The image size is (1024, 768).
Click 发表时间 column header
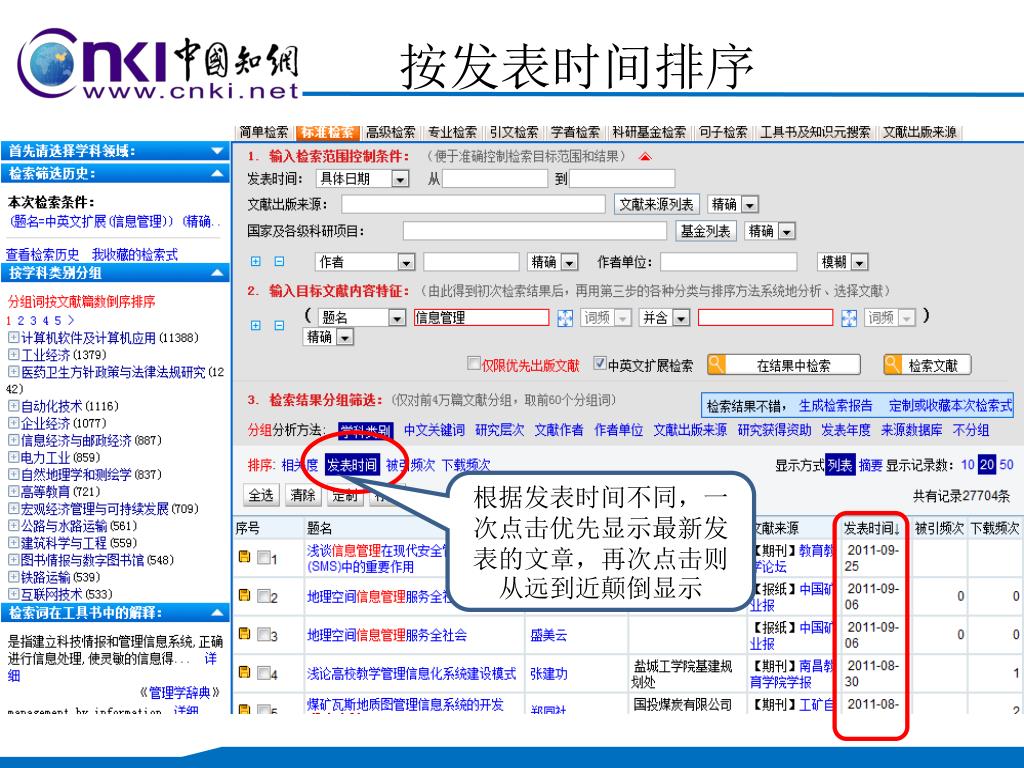(x=871, y=528)
